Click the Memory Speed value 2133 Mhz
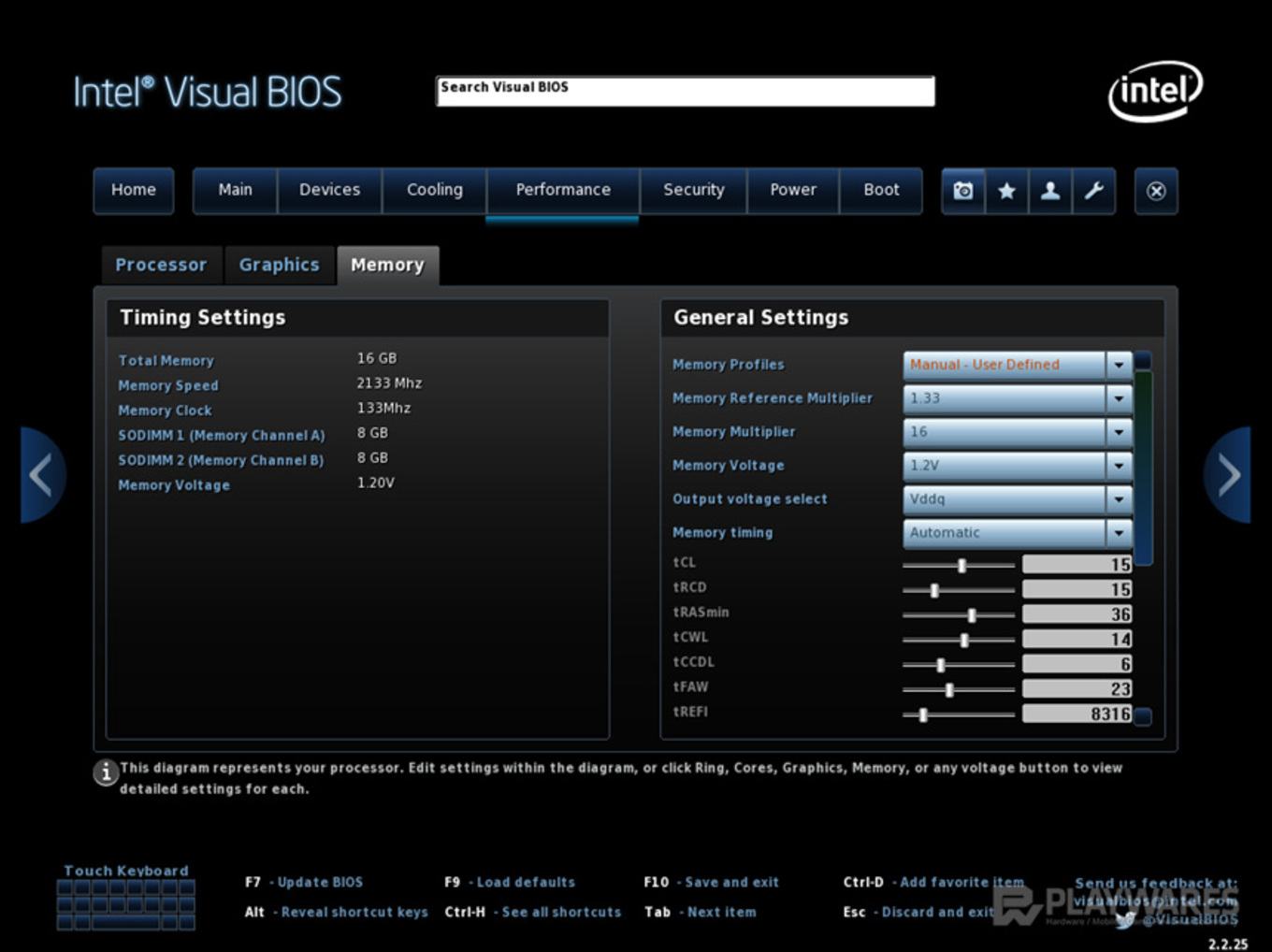Screen dimensions: 1272x952 389,383
